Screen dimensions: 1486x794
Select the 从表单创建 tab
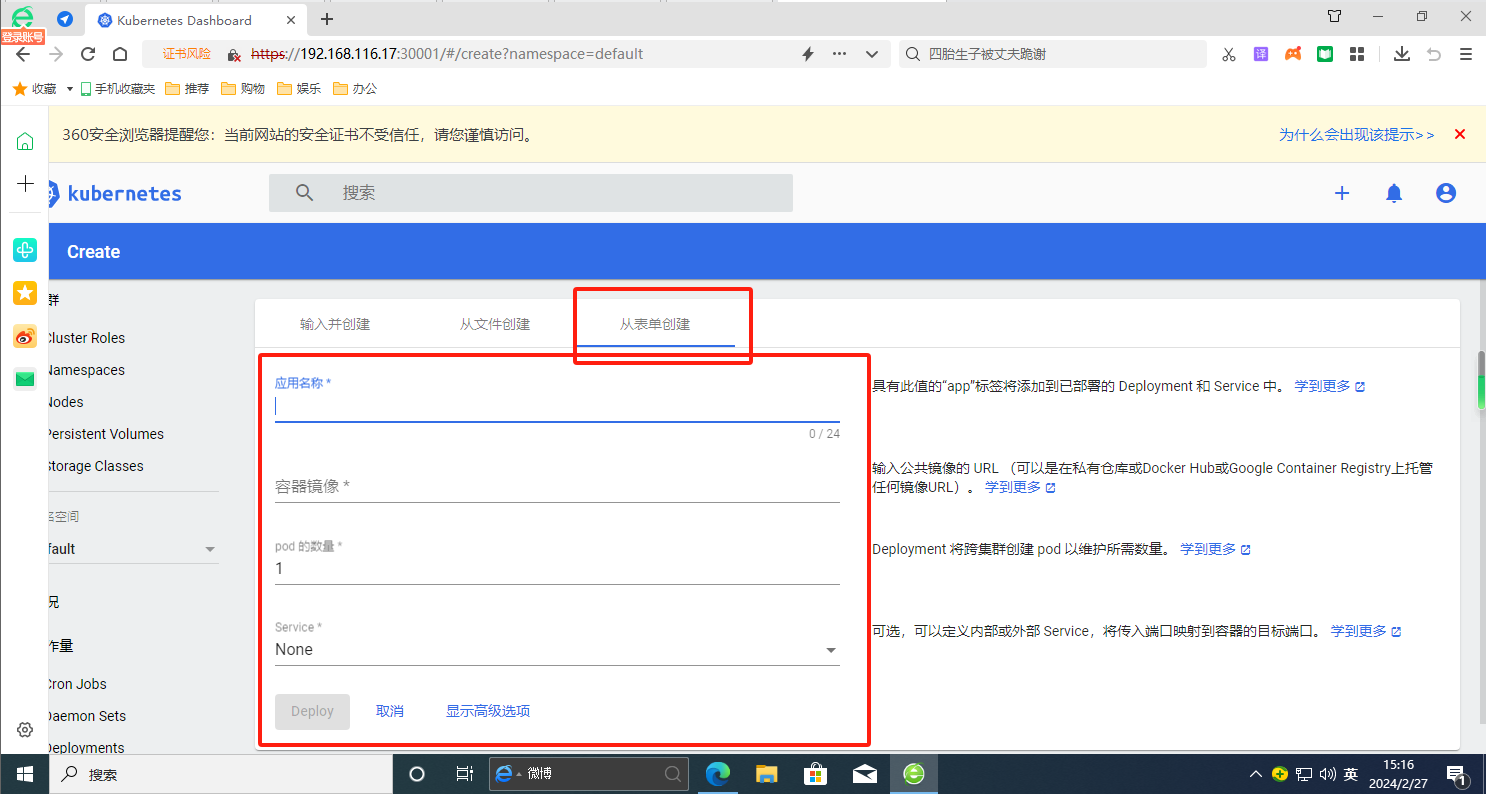655,324
